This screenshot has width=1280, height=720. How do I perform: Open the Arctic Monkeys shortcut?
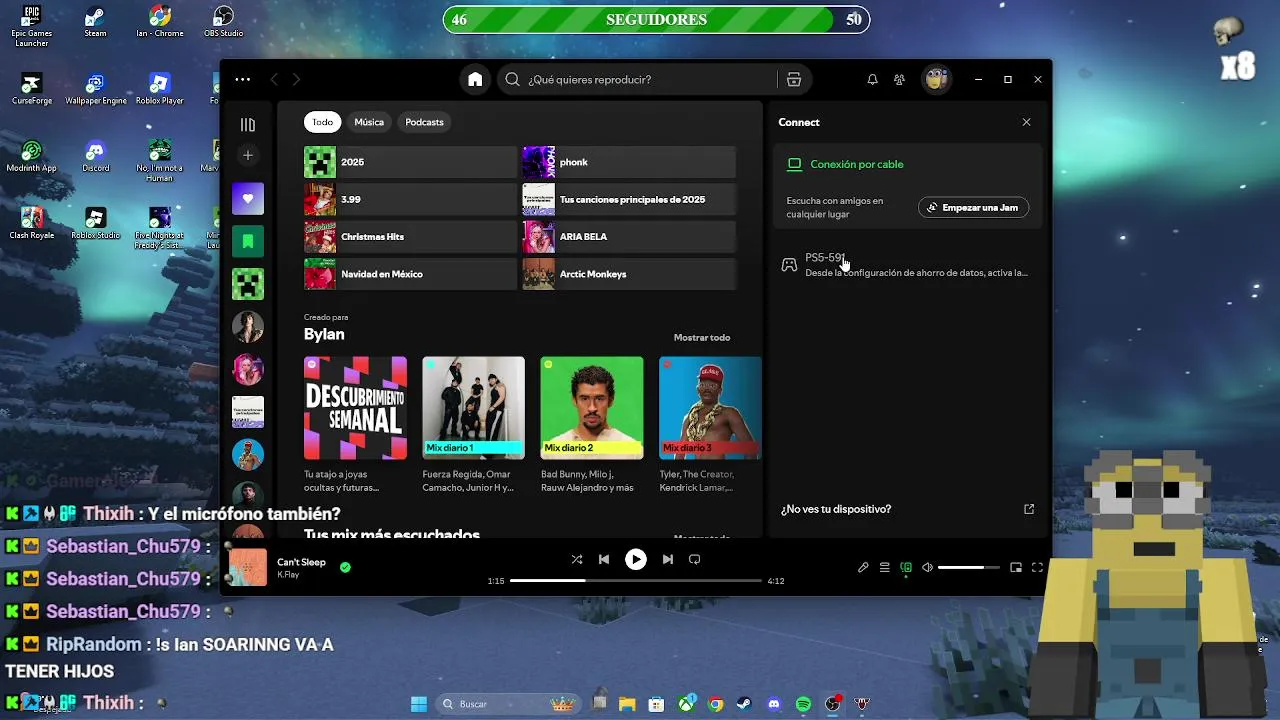[629, 274]
